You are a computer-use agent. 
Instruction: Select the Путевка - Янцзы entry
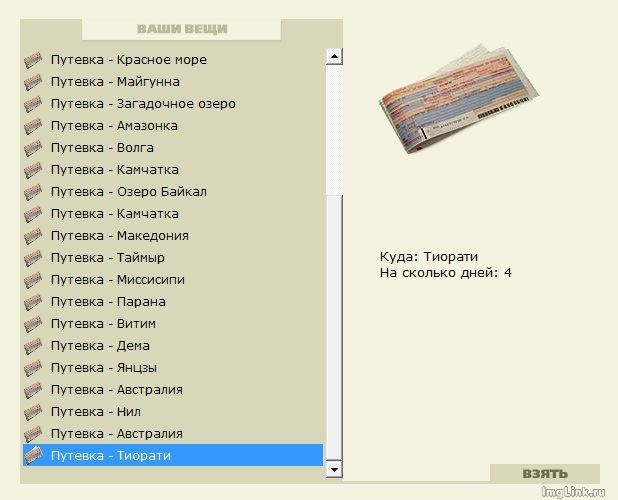click(103, 368)
